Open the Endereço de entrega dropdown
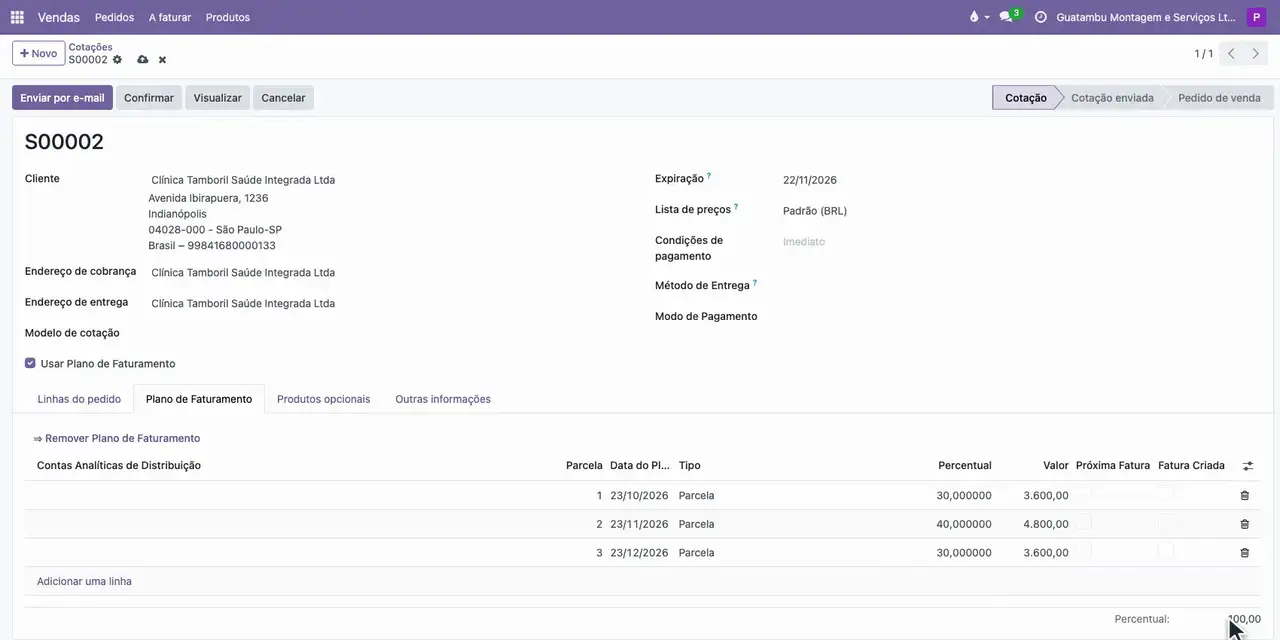Image resolution: width=1280 pixels, height=640 pixels. (390, 303)
